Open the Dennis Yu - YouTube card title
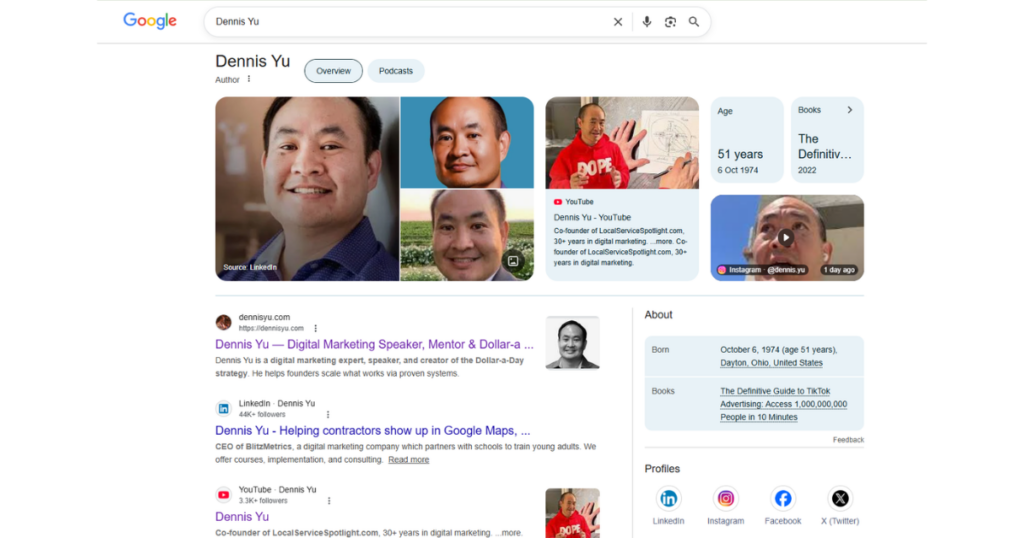Image resolution: width=1024 pixels, height=538 pixels. 592,217
